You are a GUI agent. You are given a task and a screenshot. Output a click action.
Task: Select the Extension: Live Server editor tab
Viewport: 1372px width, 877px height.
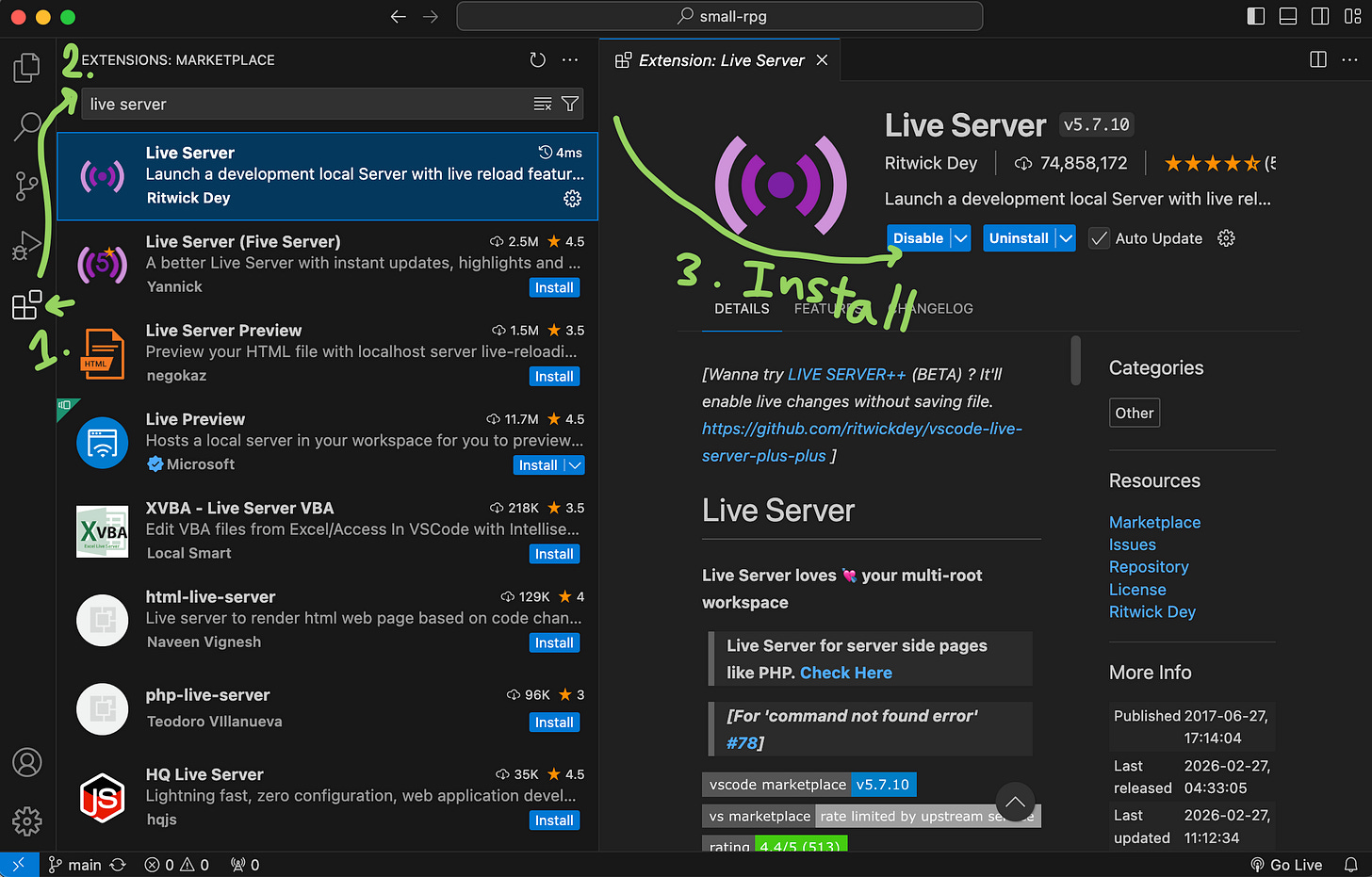(x=721, y=60)
